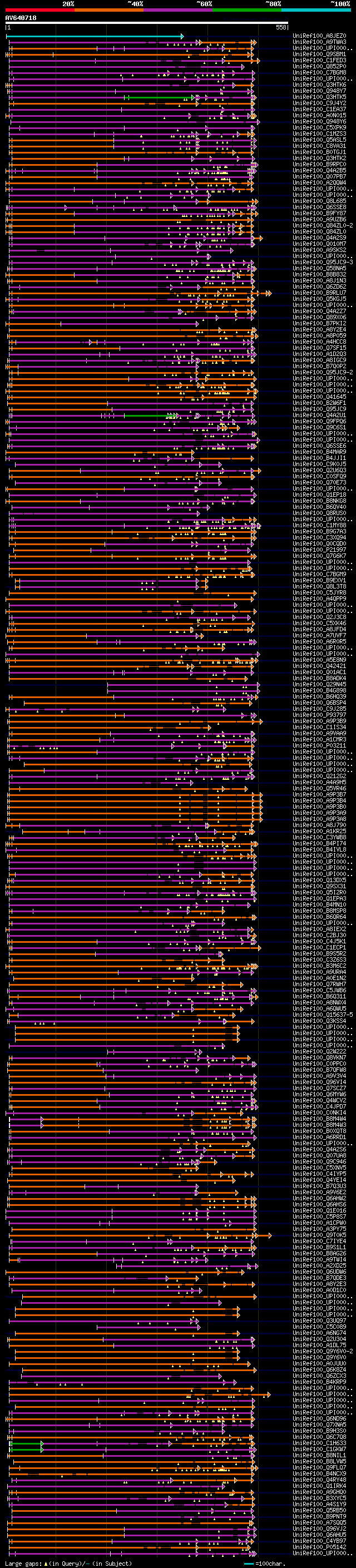Select hit label UniRef100_Q4A2S9

(319, 238)
